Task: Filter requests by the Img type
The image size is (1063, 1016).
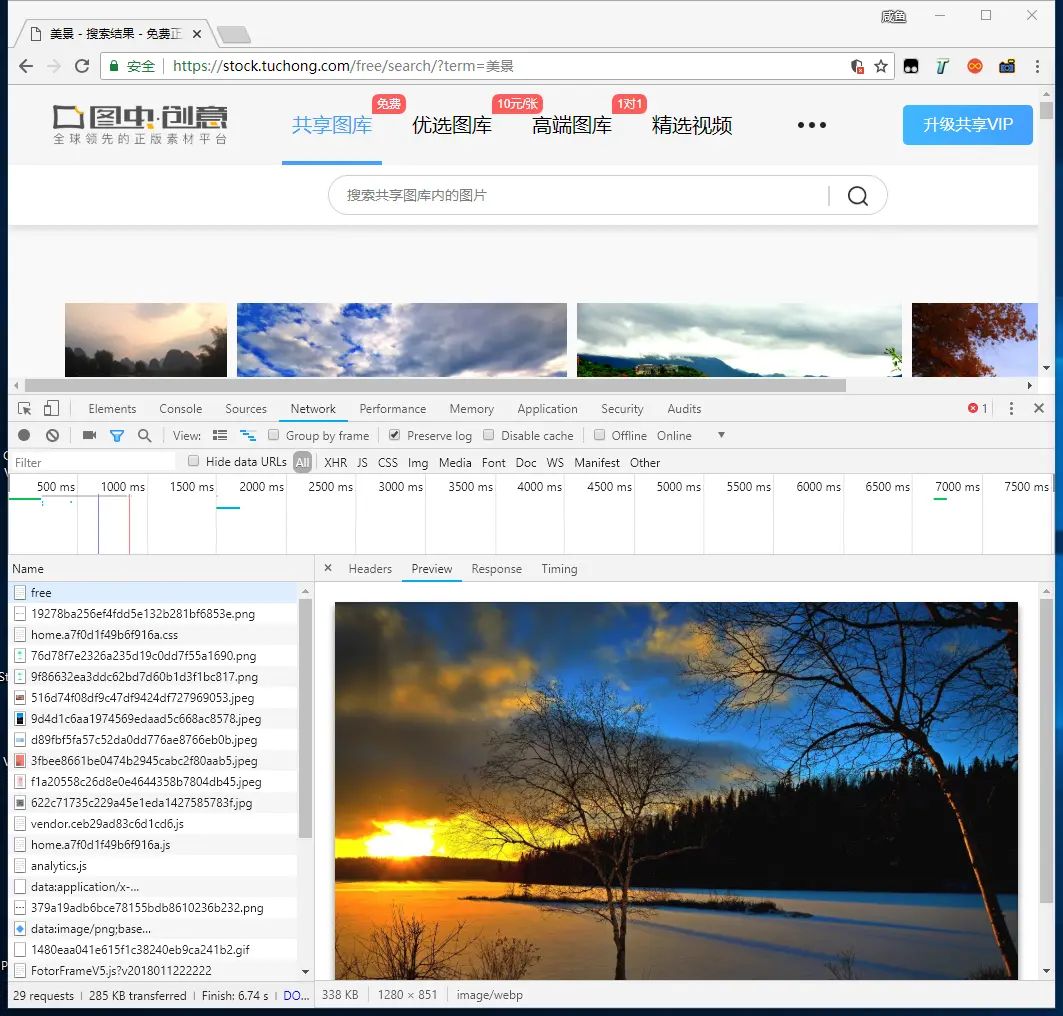Action: click(x=418, y=462)
